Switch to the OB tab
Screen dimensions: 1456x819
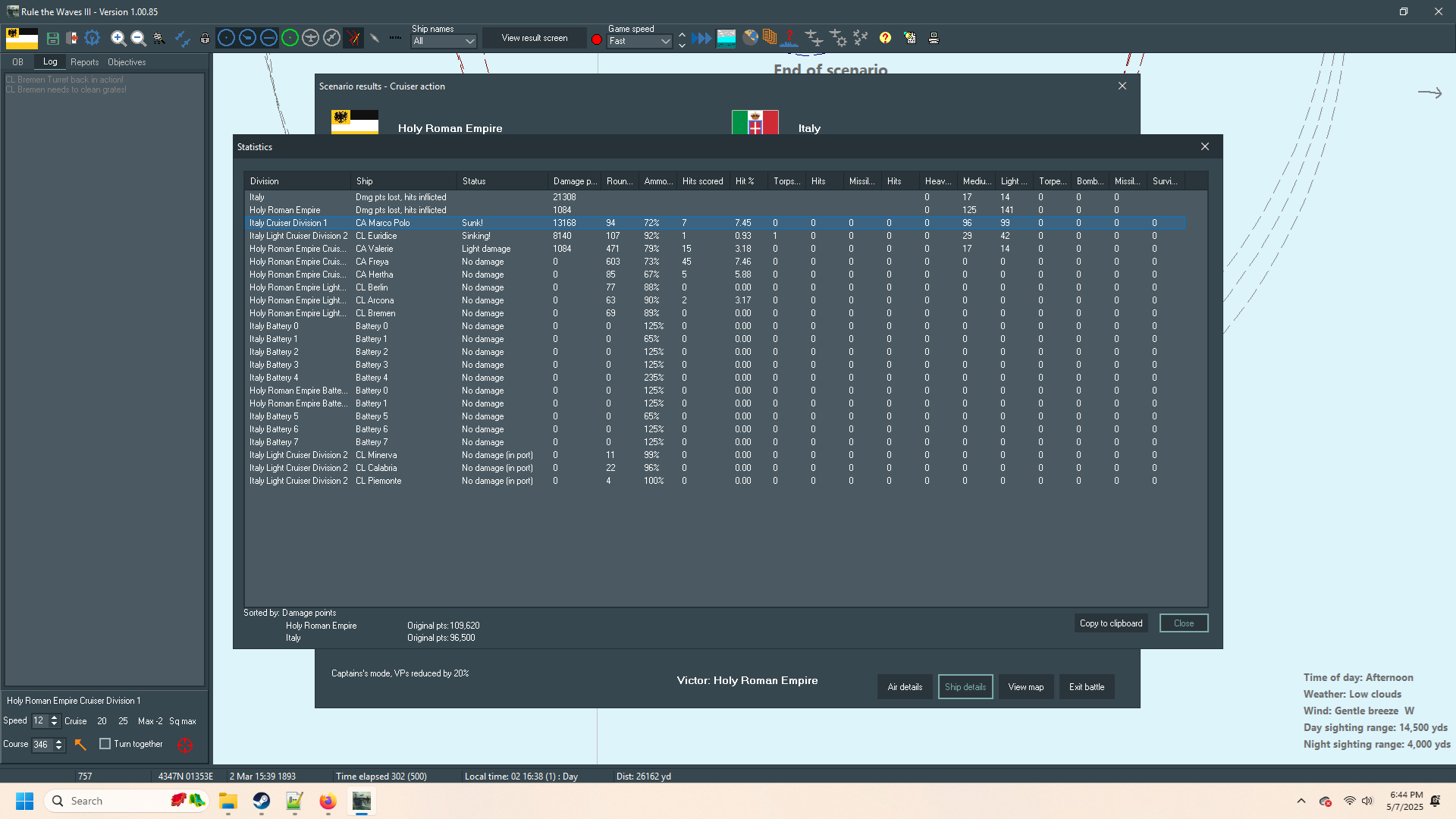point(17,62)
